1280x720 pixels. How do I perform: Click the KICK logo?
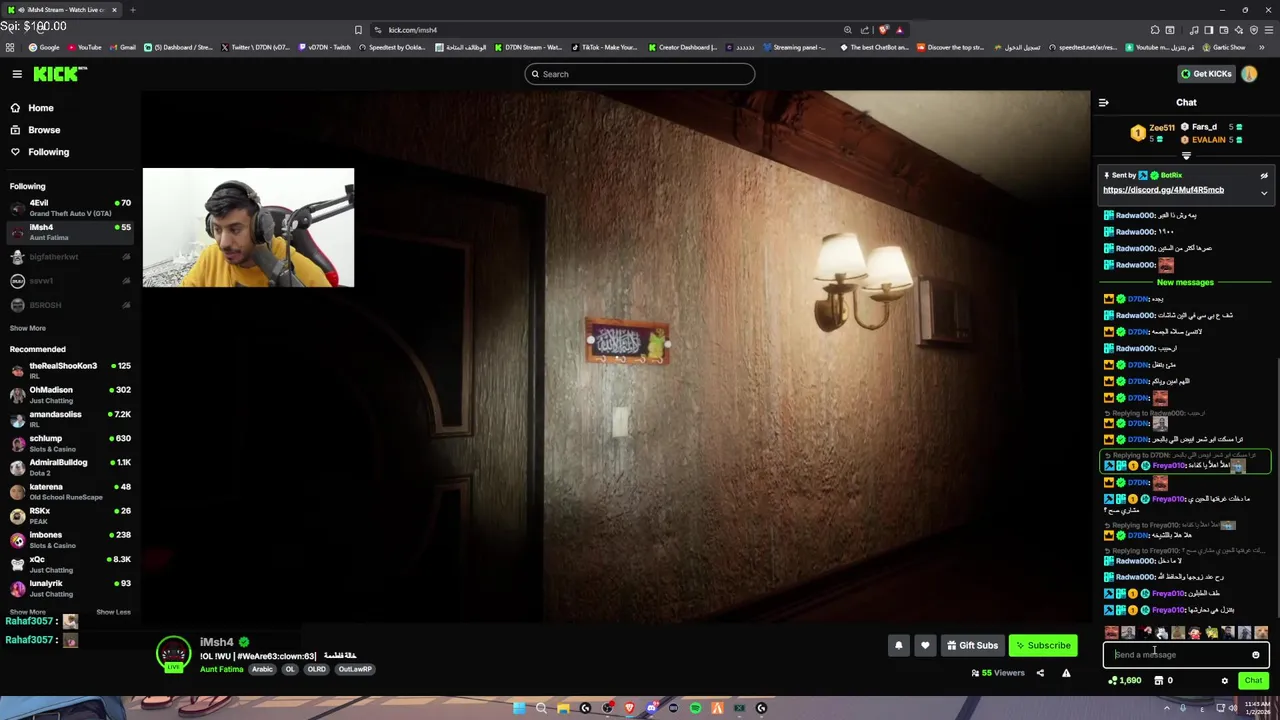(60, 74)
